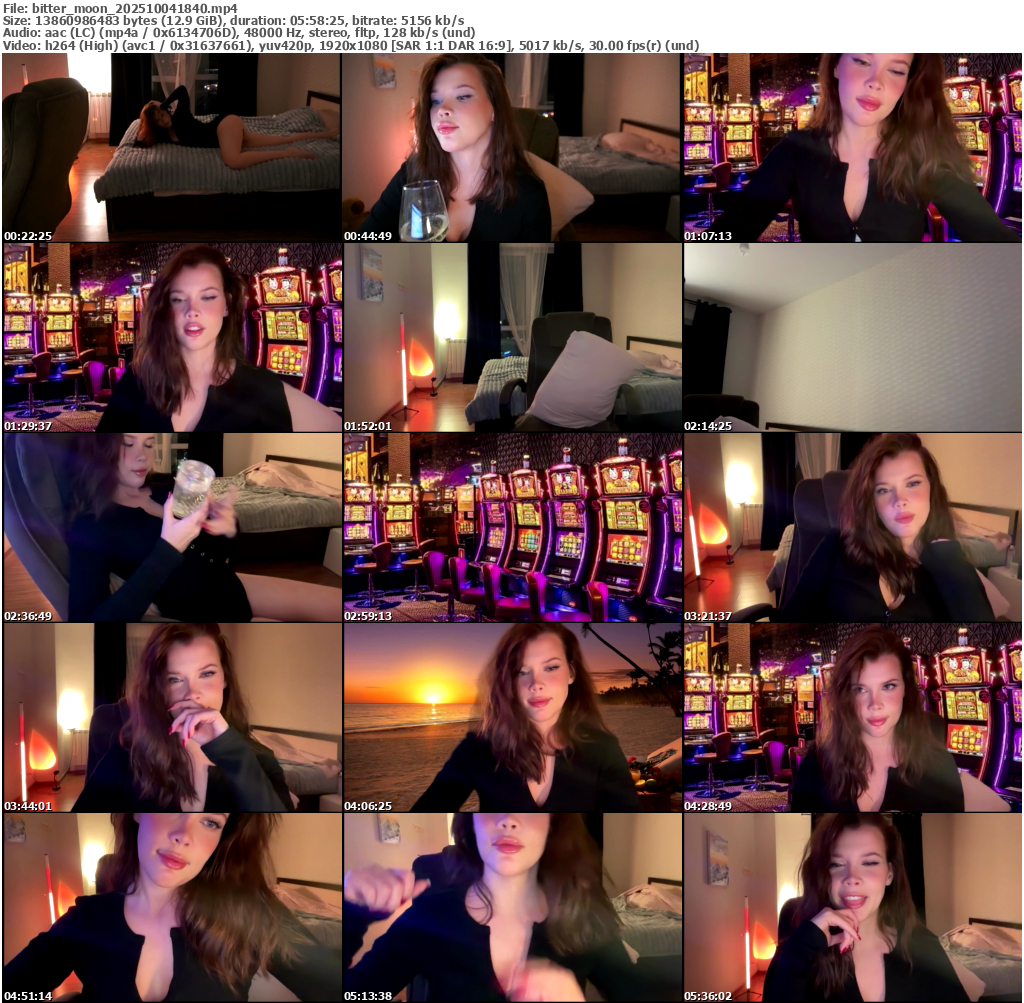
Task: Select the thumbnail timestamped 04:28:49
Action: point(852,718)
